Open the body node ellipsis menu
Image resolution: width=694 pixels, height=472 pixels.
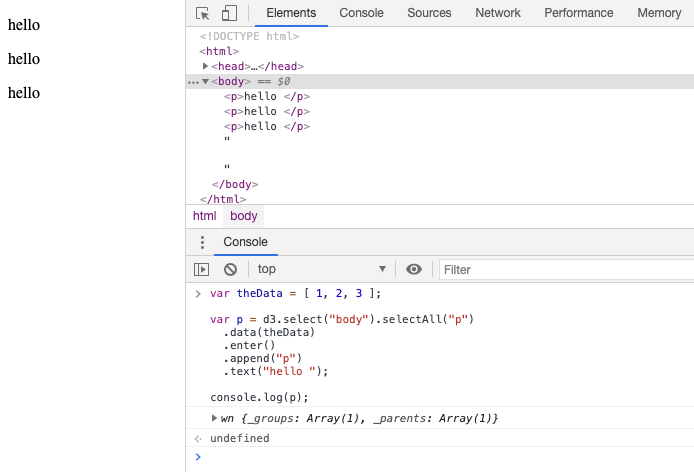click(193, 82)
